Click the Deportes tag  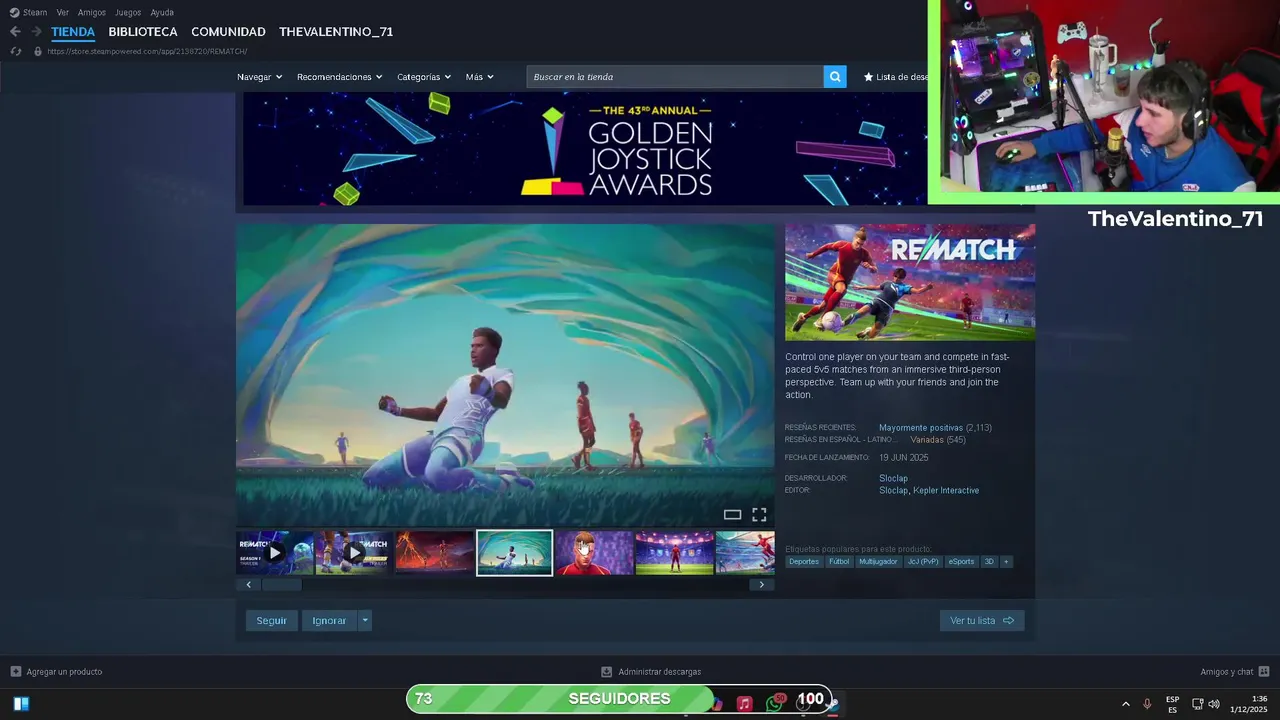[804, 562]
